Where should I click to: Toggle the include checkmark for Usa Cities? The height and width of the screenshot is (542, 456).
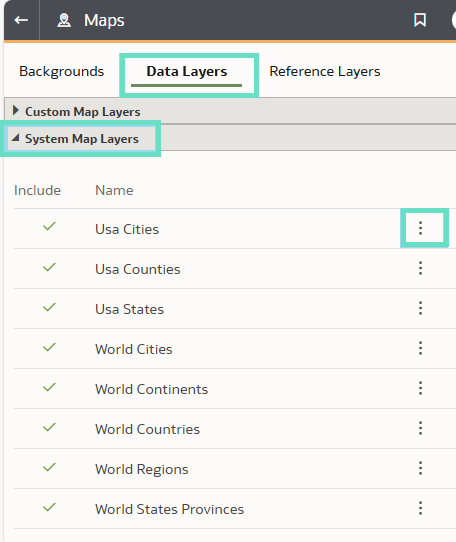tap(49, 227)
